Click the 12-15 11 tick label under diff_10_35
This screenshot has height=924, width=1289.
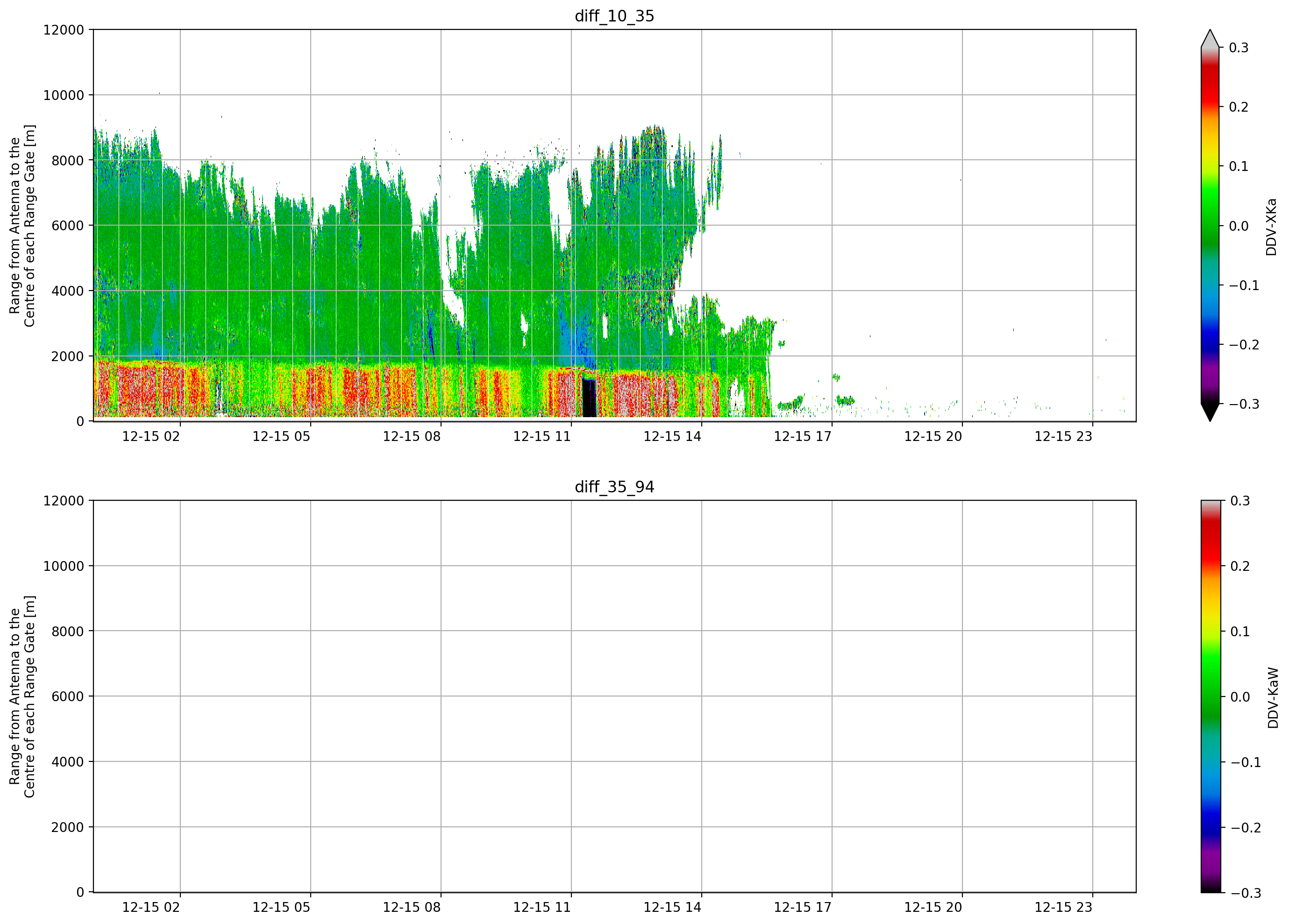pos(542,436)
